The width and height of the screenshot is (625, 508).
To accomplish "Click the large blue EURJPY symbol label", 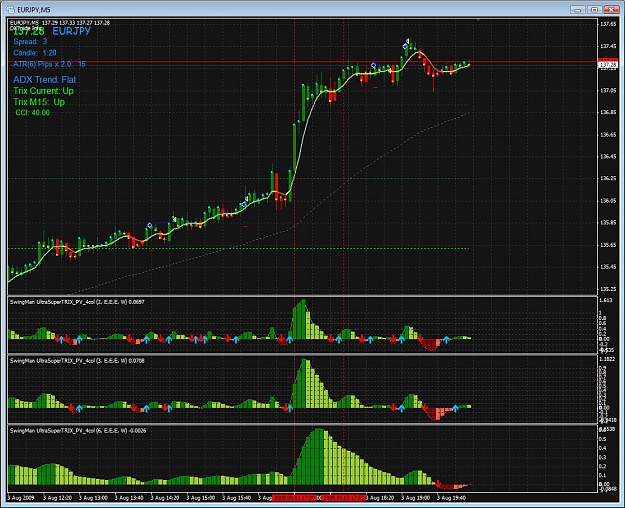I will 72,32.
